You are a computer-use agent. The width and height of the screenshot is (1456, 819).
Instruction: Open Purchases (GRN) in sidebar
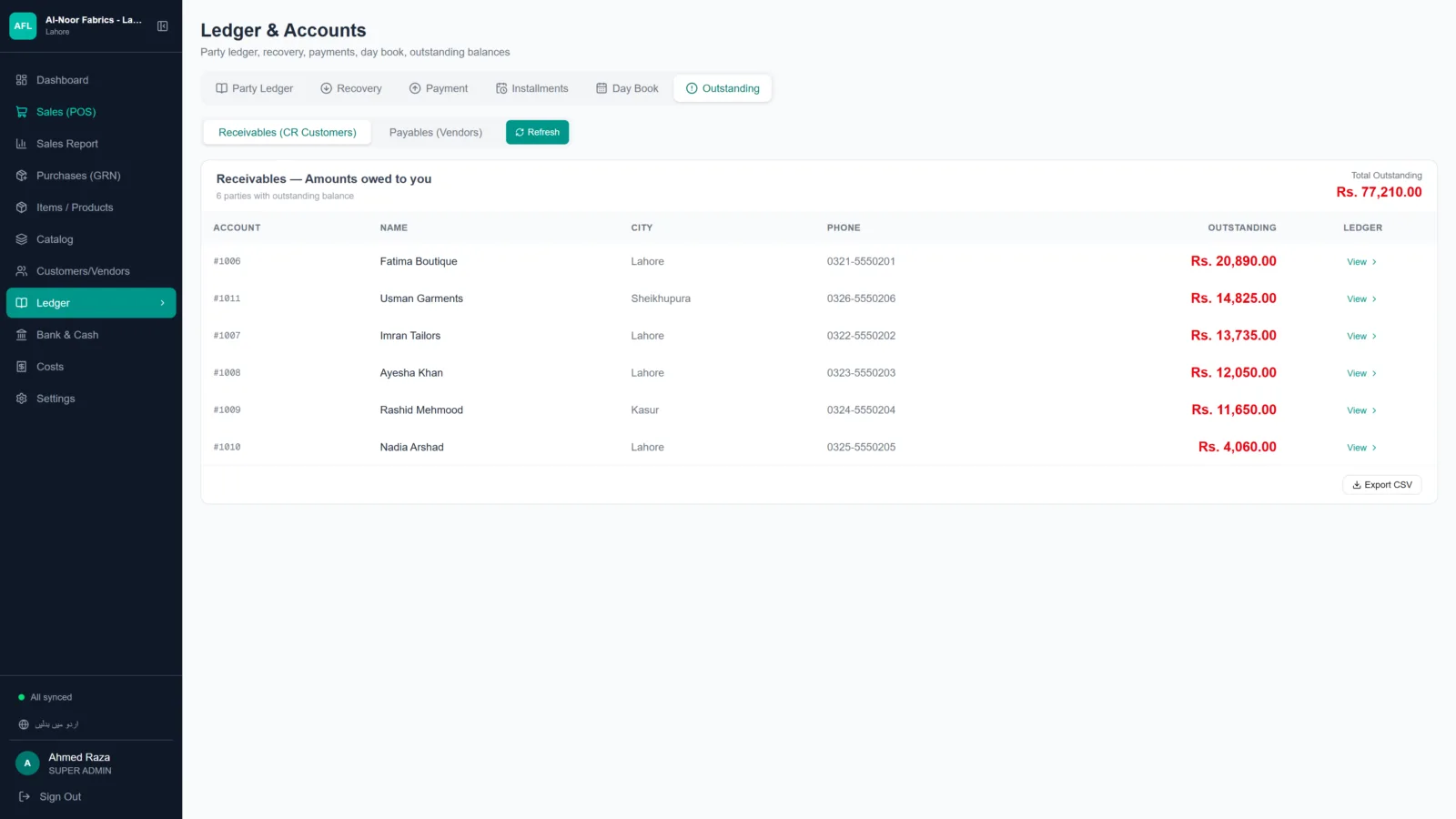tap(91, 176)
